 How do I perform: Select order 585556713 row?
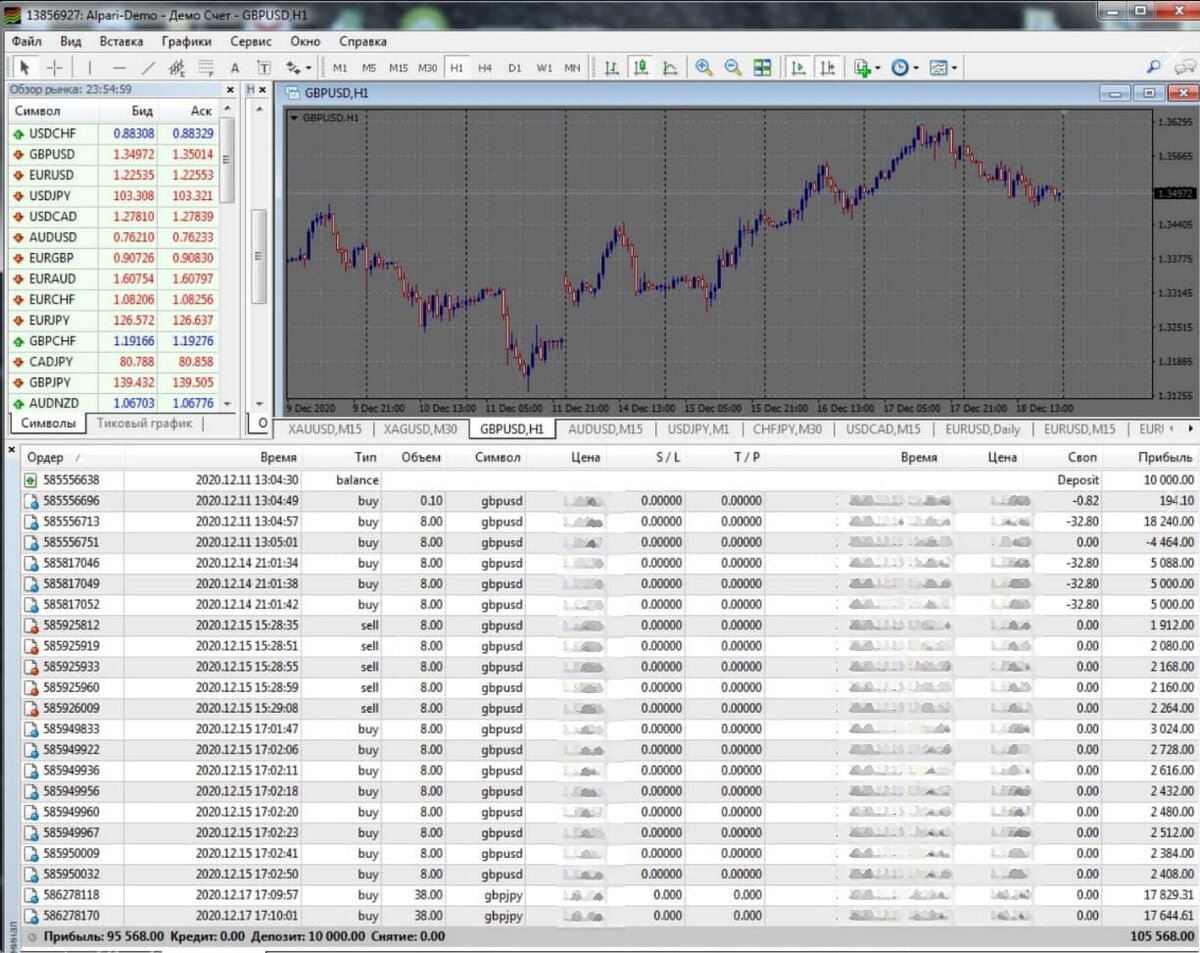pyautogui.click(x=609, y=522)
